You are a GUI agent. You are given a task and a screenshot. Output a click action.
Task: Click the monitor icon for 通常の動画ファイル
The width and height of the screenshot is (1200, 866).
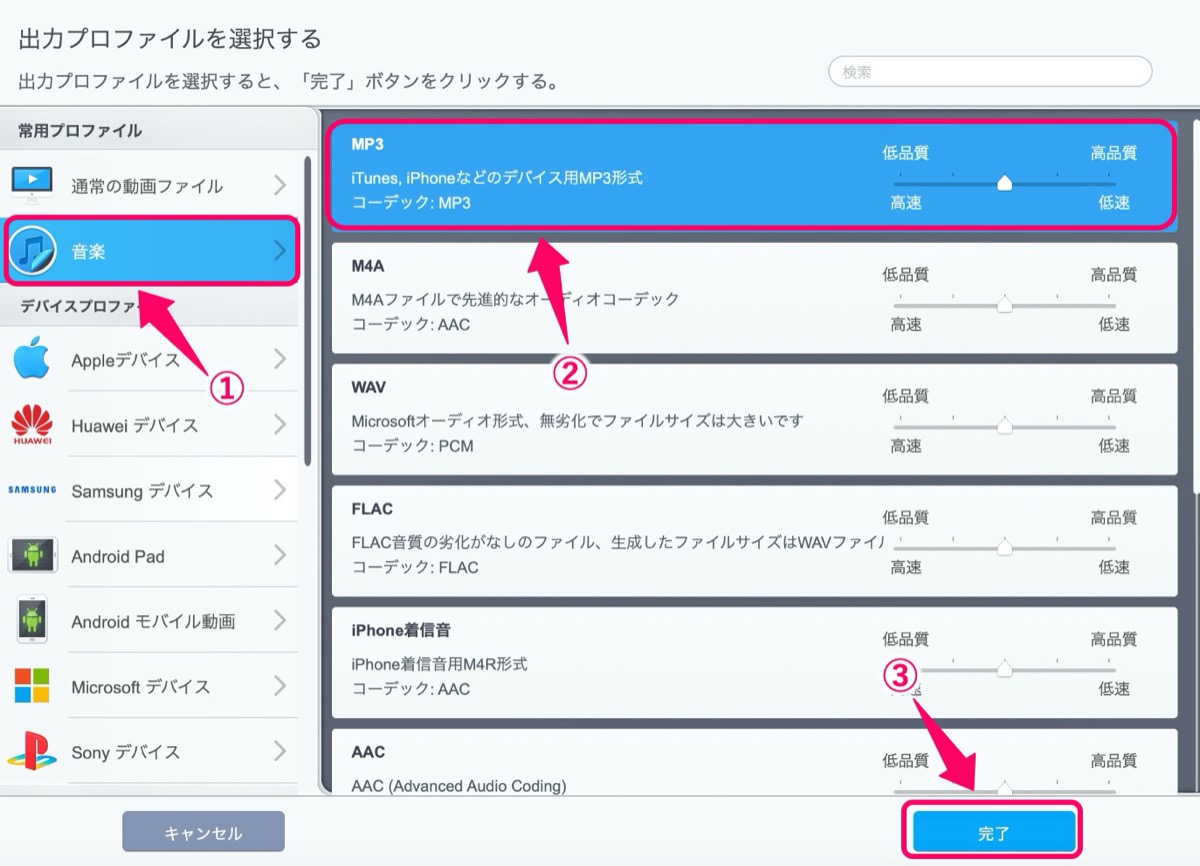tap(32, 184)
